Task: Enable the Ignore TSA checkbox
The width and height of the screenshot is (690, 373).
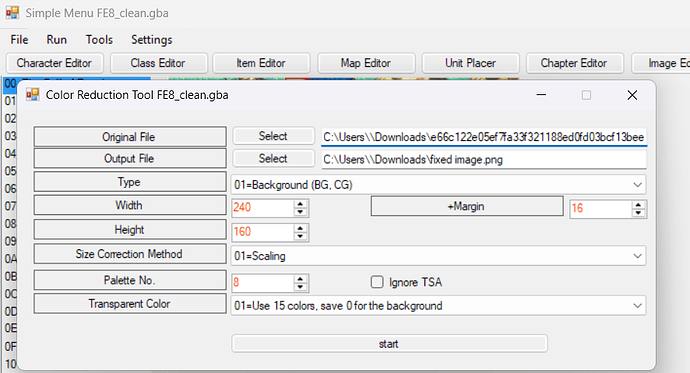Action: coord(377,282)
